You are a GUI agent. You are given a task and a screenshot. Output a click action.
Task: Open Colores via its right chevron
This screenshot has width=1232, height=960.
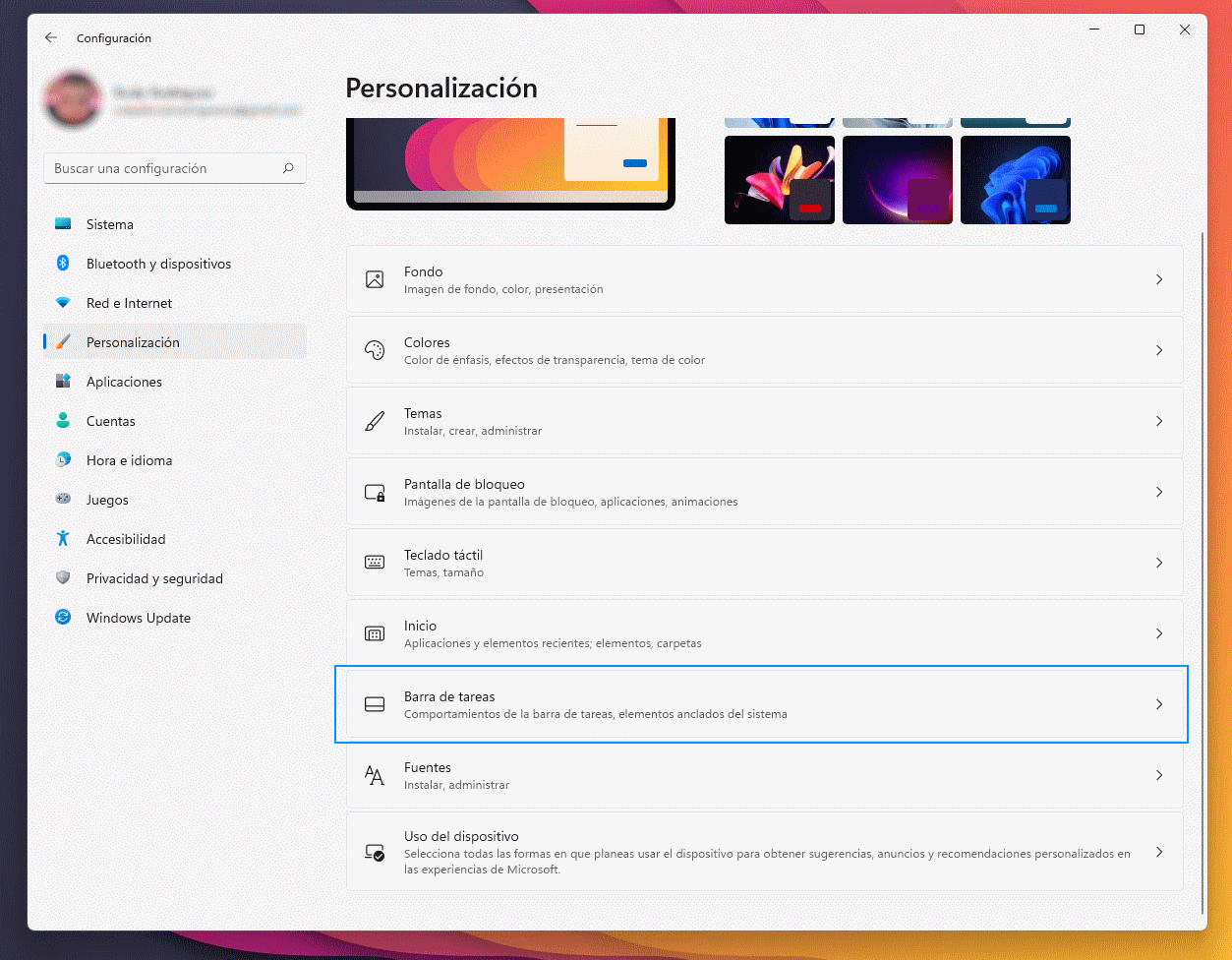click(x=1159, y=350)
